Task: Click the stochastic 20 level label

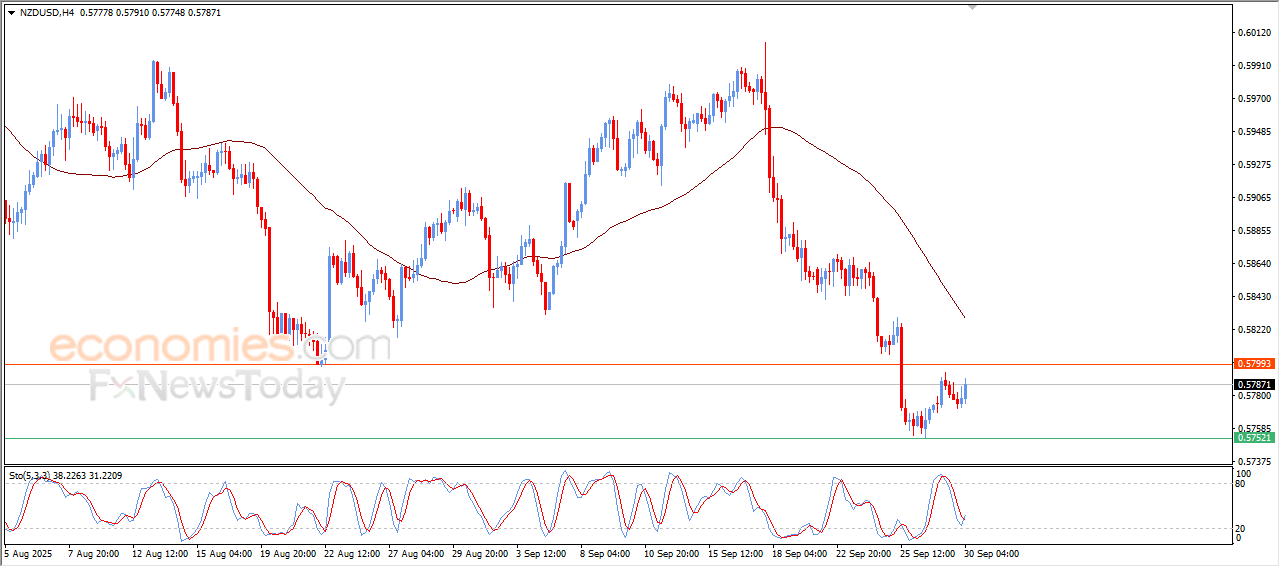Action: tap(1241, 528)
